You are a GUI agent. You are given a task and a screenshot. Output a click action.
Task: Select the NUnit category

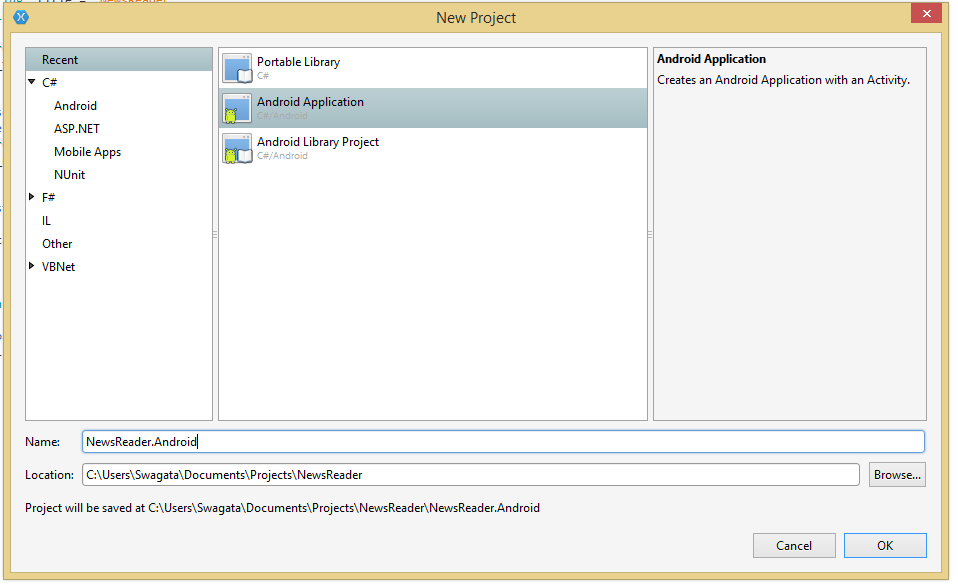[69, 175]
